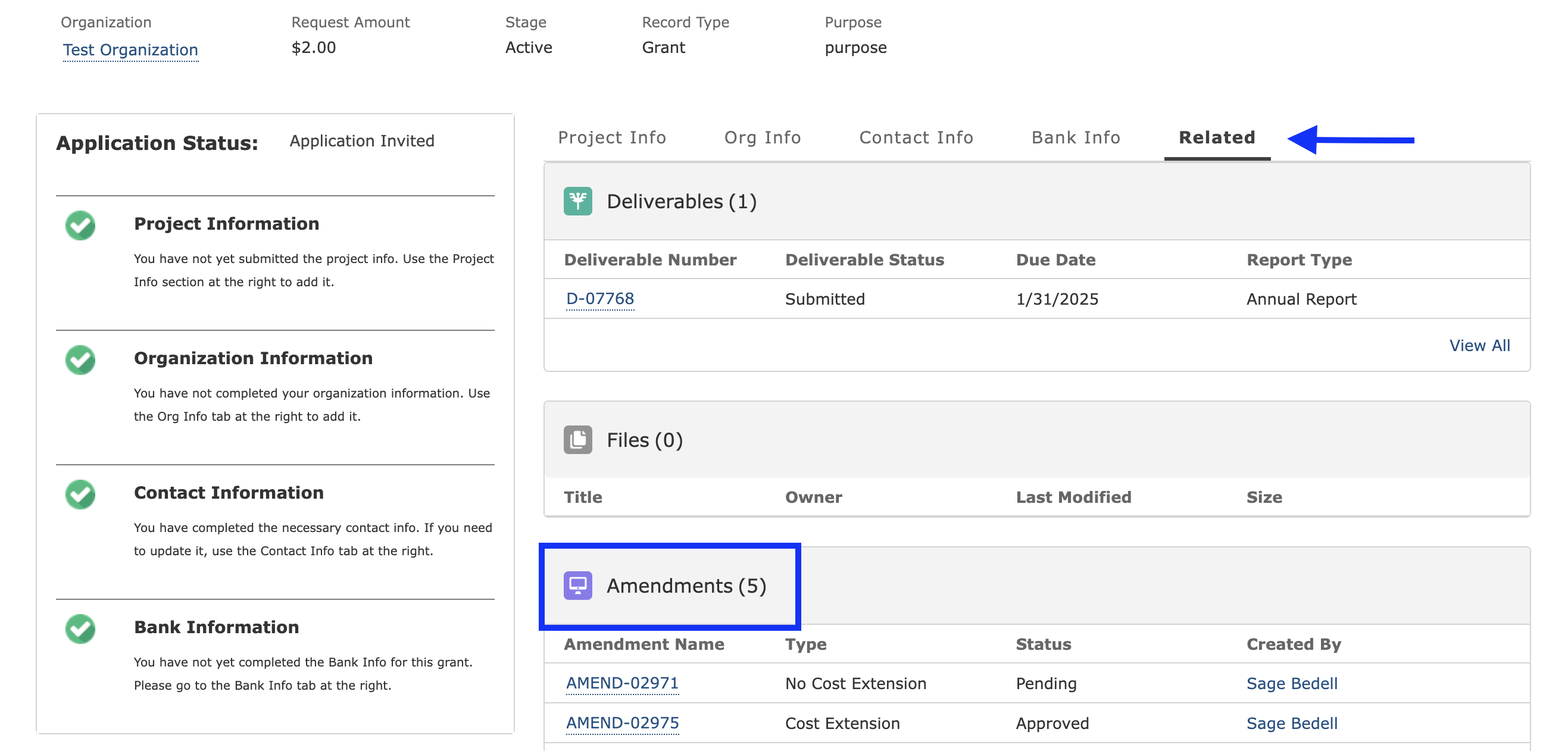This screenshot has height=751, width=1568.
Task: Click the gray Files section icon
Action: pos(577,440)
